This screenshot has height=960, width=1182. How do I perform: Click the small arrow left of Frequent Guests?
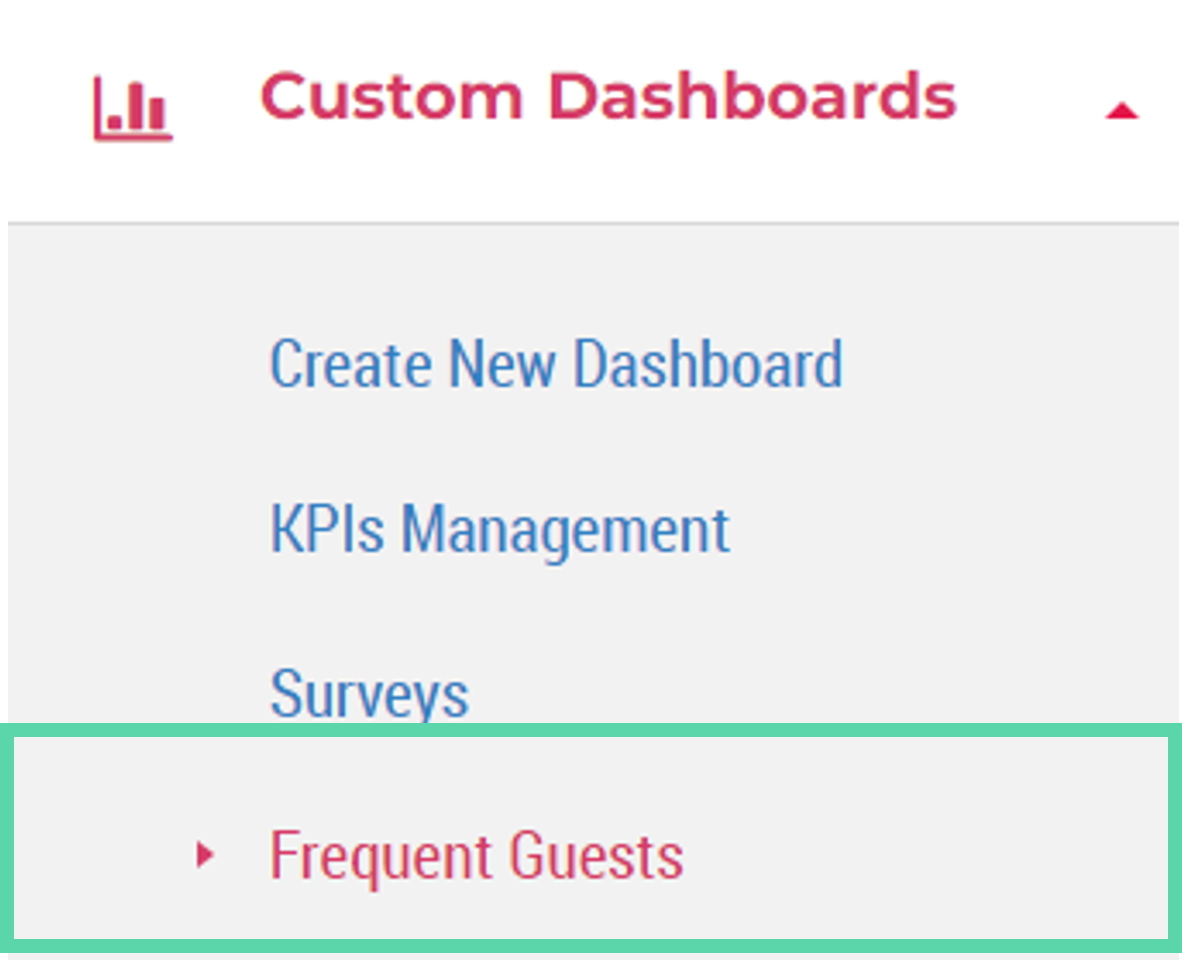click(x=204, y=855)
